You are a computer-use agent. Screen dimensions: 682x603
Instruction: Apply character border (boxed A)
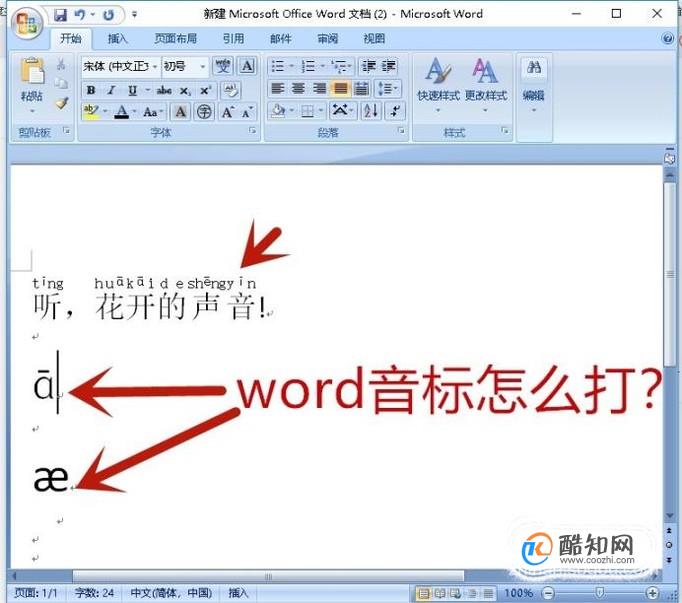pyautogui.click(x=247, y=66)
